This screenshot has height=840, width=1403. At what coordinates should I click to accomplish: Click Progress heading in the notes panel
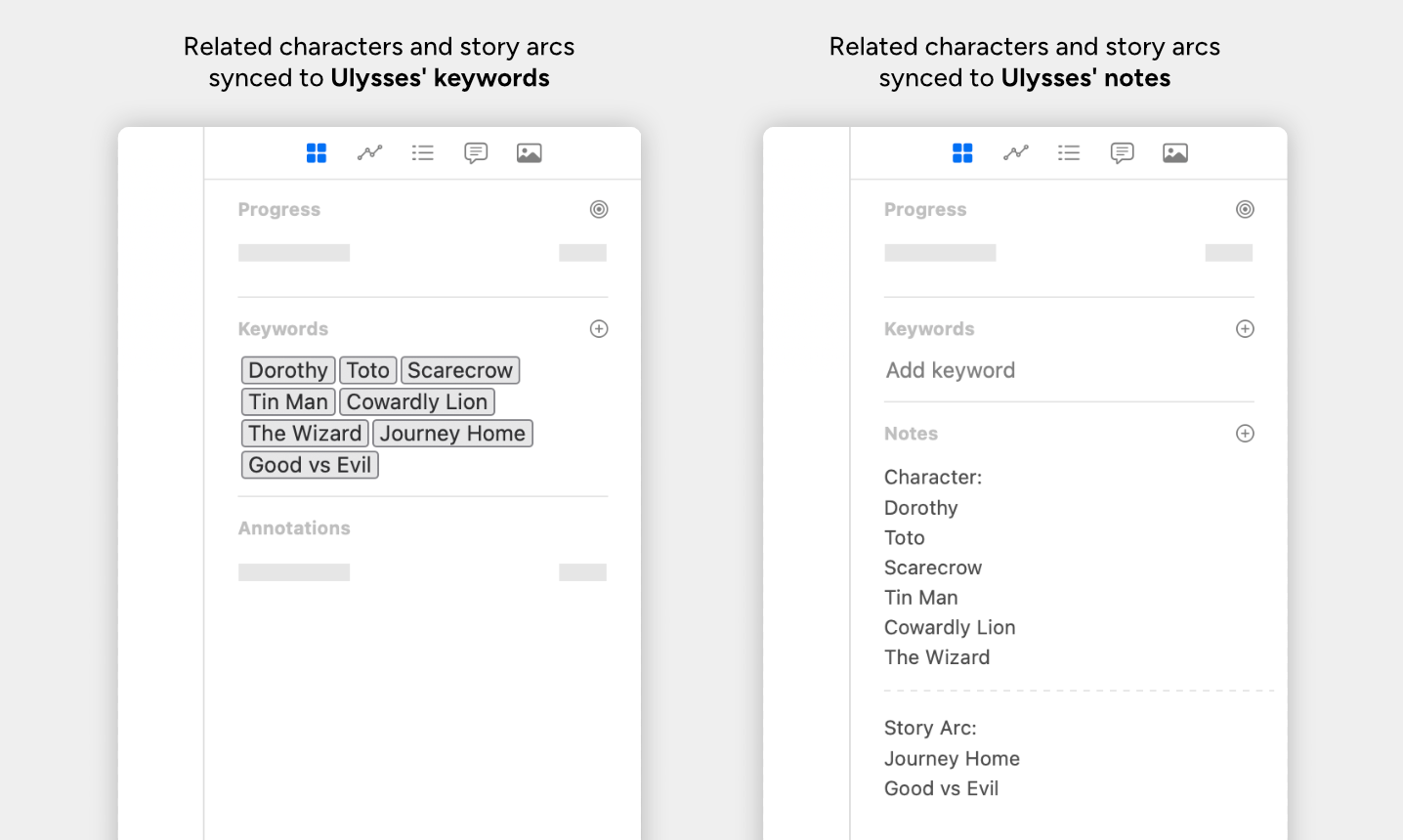click(925, 210)
